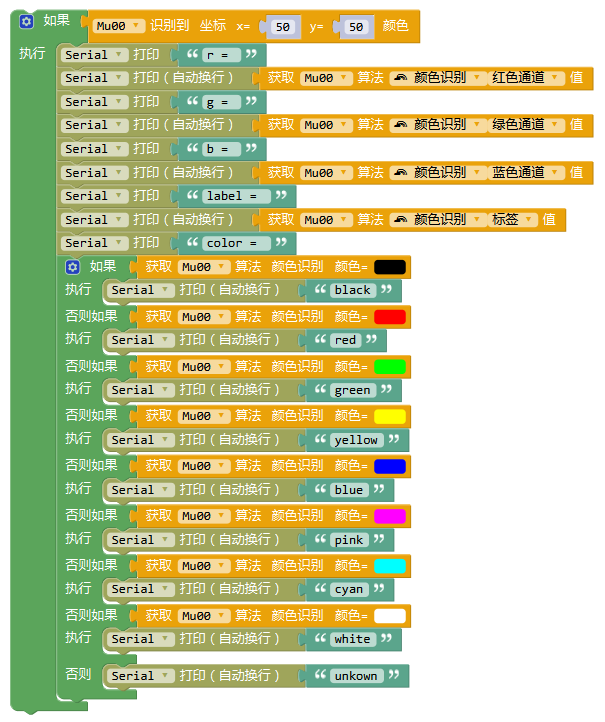Viewport: 605px width, 722px height.
Task: Click the 'unkown' string field
Action: coord(356,676)
